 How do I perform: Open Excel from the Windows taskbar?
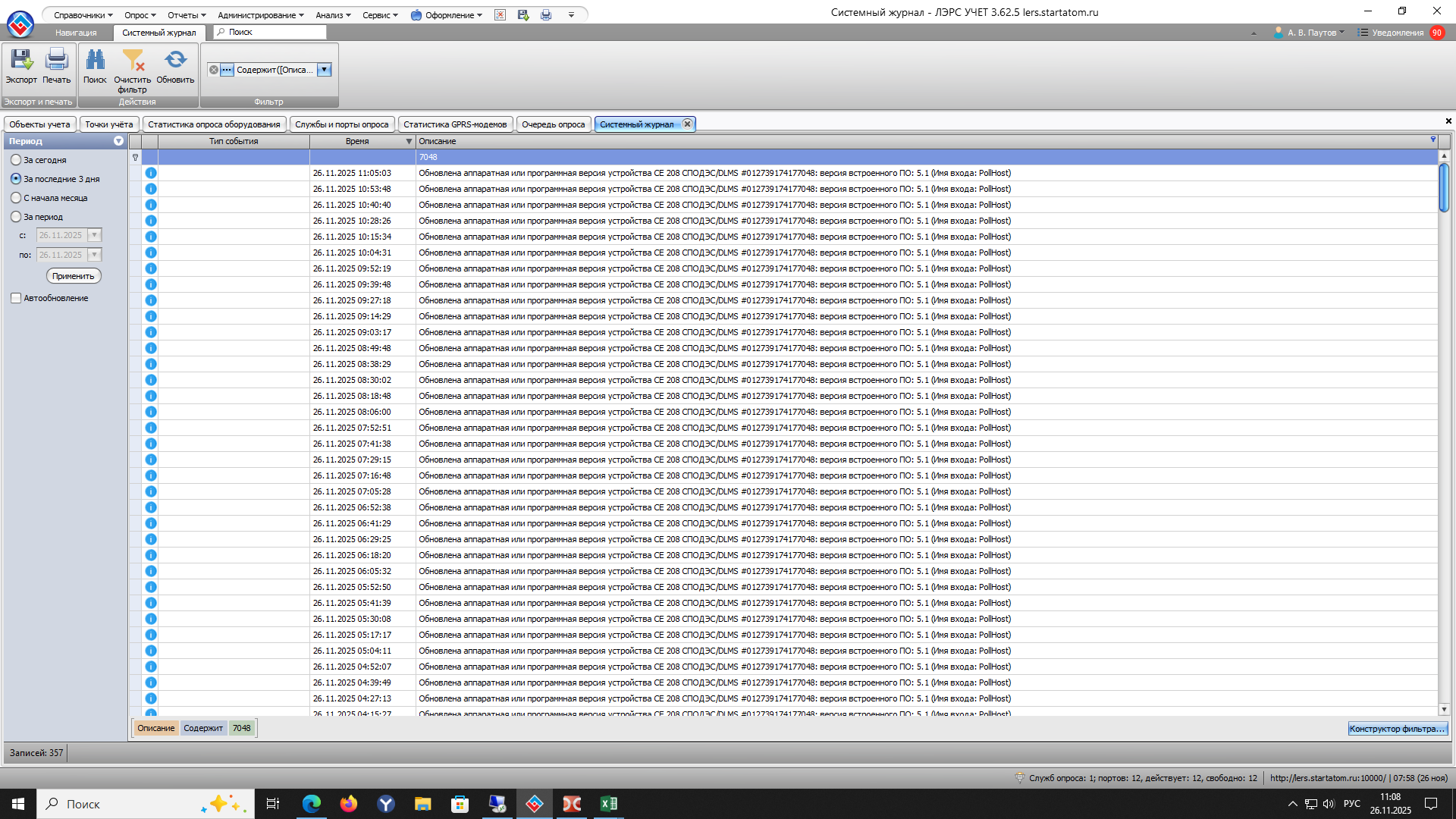tap(608, 804)
